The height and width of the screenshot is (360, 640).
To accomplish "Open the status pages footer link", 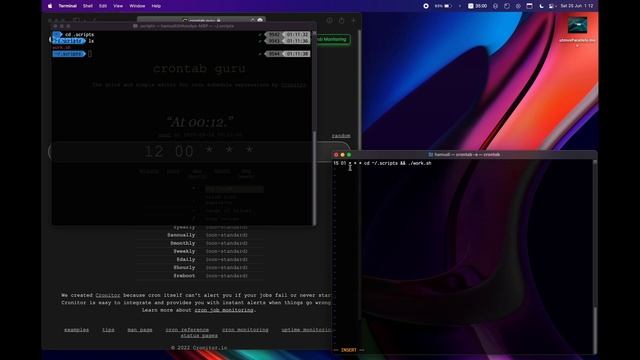I will pyautogui.click(x=199, y=336).
